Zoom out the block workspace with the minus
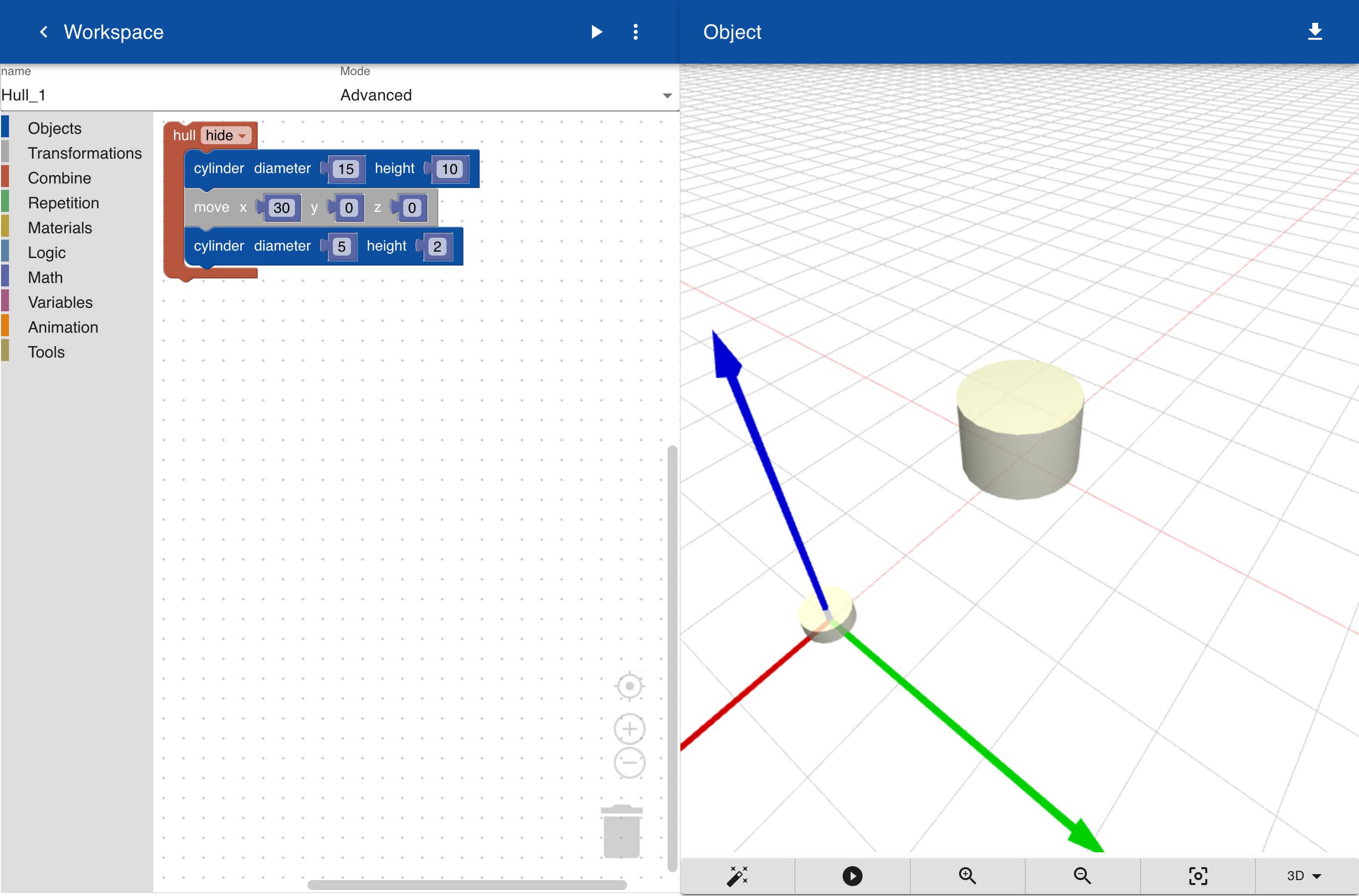The width and height of the screenshot is (1359, 896). (x=629, y=762)
